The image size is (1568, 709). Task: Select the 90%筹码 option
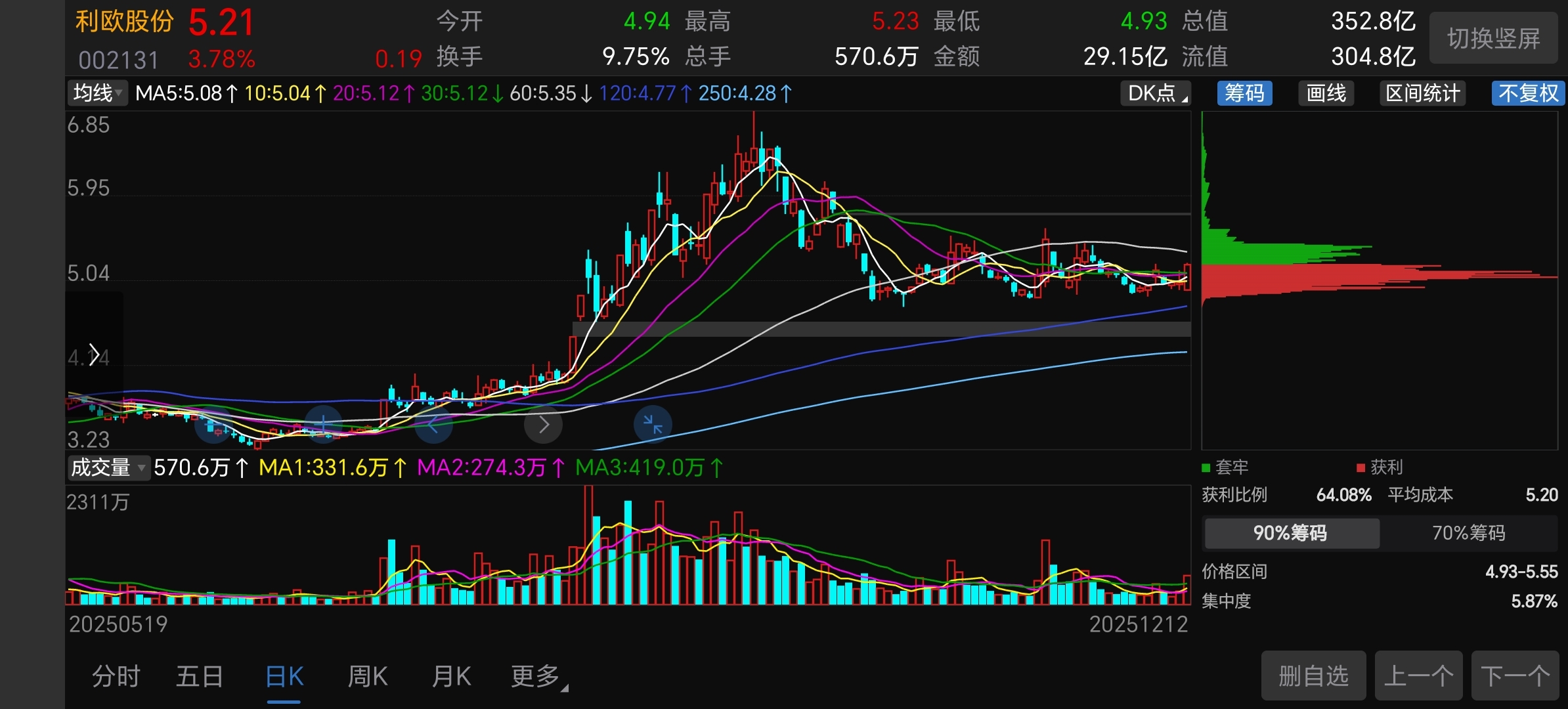click(1290, 532)
